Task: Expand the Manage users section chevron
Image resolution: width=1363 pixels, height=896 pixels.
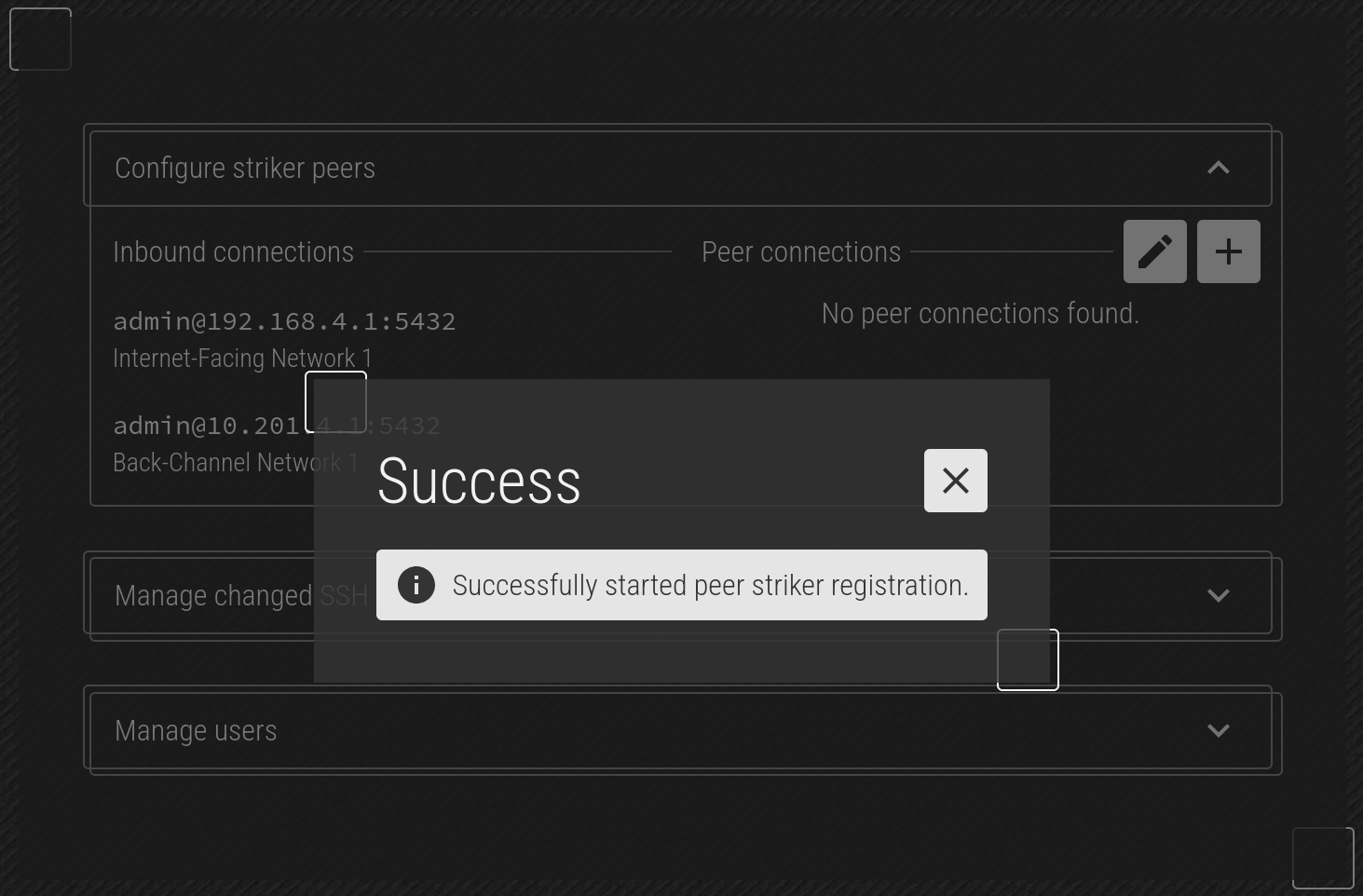Action: 1219,730
